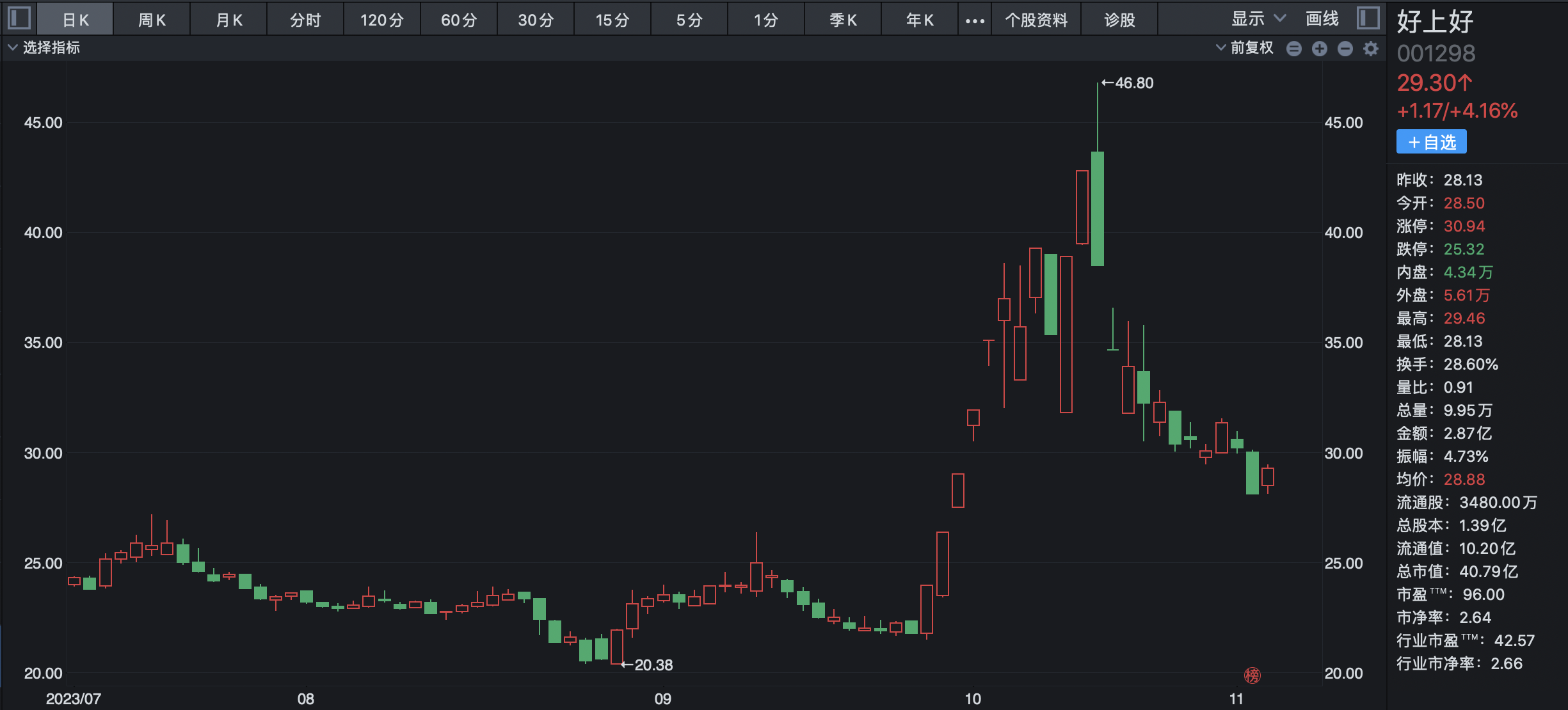Expand the 选择指标 indicator selector
Image resolution: width=1568 pixels, height=710 pixels.
(44, 48)
